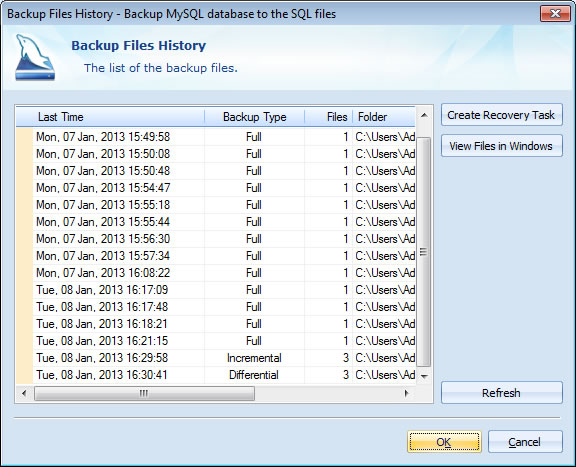Screen dimensions: 576x467
Task: Click Files count 1 in 15:57:34 row
Action: point(328,256)
